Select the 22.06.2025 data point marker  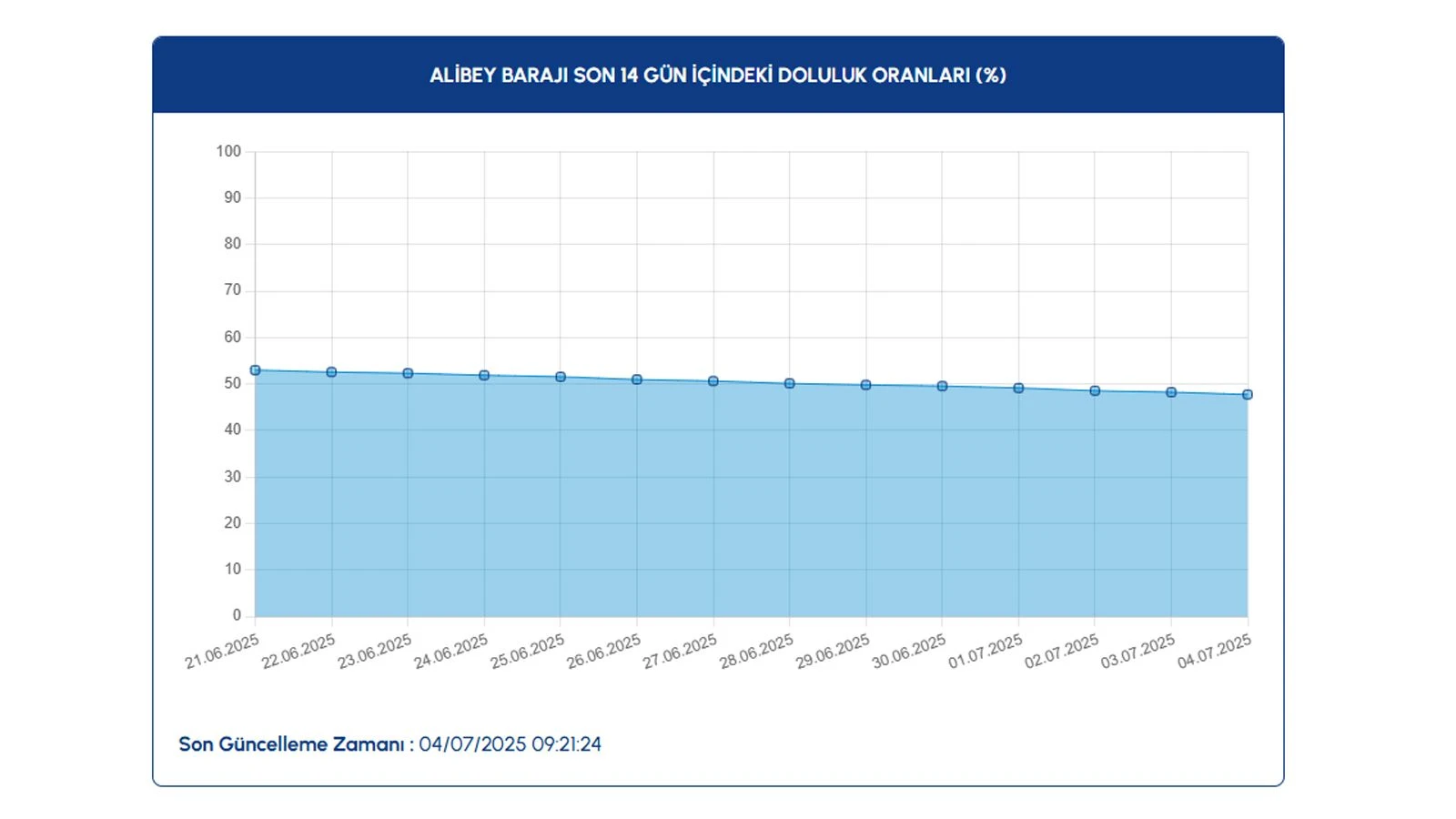(x=331, y=372)
